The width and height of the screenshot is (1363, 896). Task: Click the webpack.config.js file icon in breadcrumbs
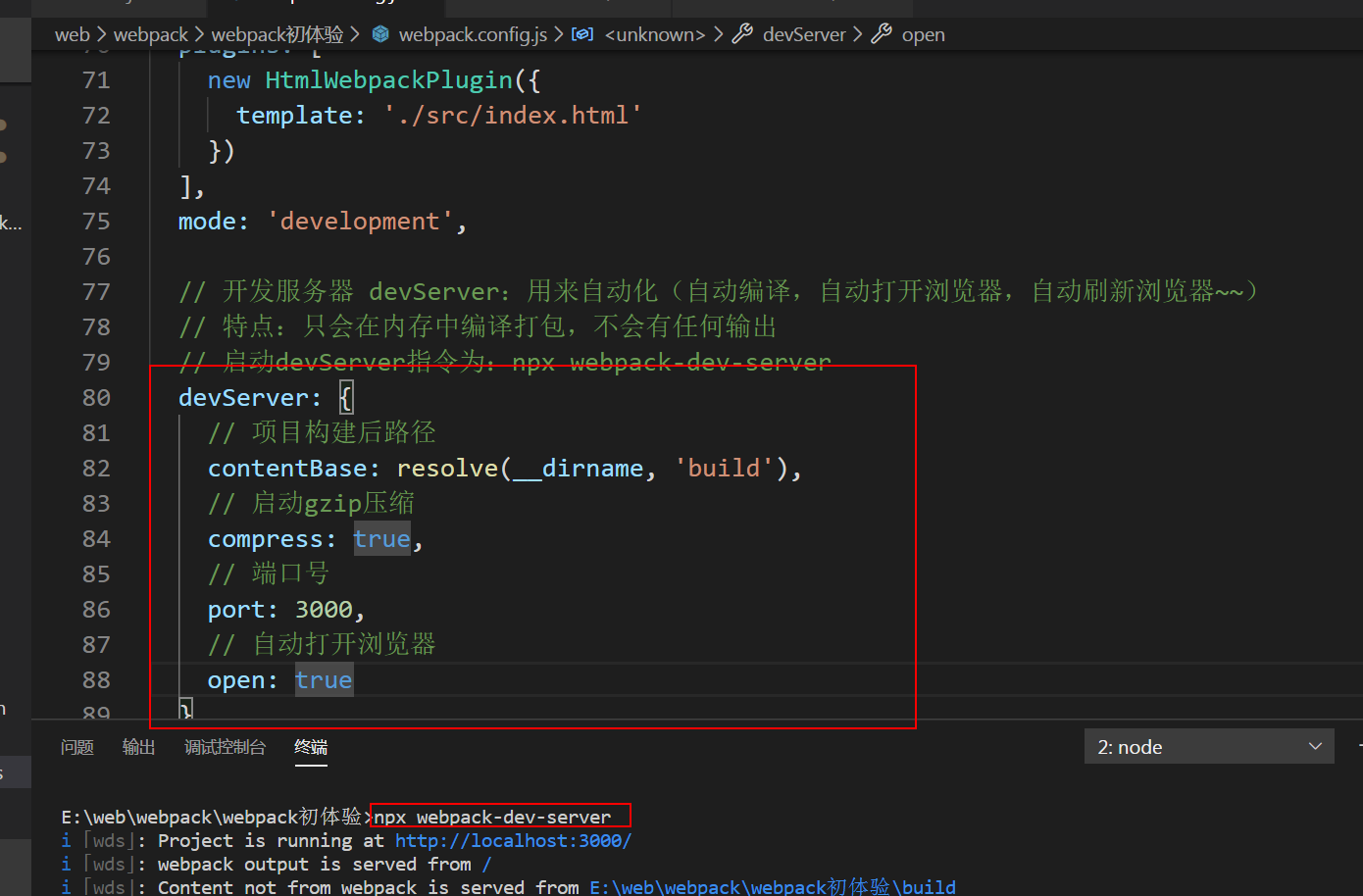pyautogui.click(x=381, y=34)
